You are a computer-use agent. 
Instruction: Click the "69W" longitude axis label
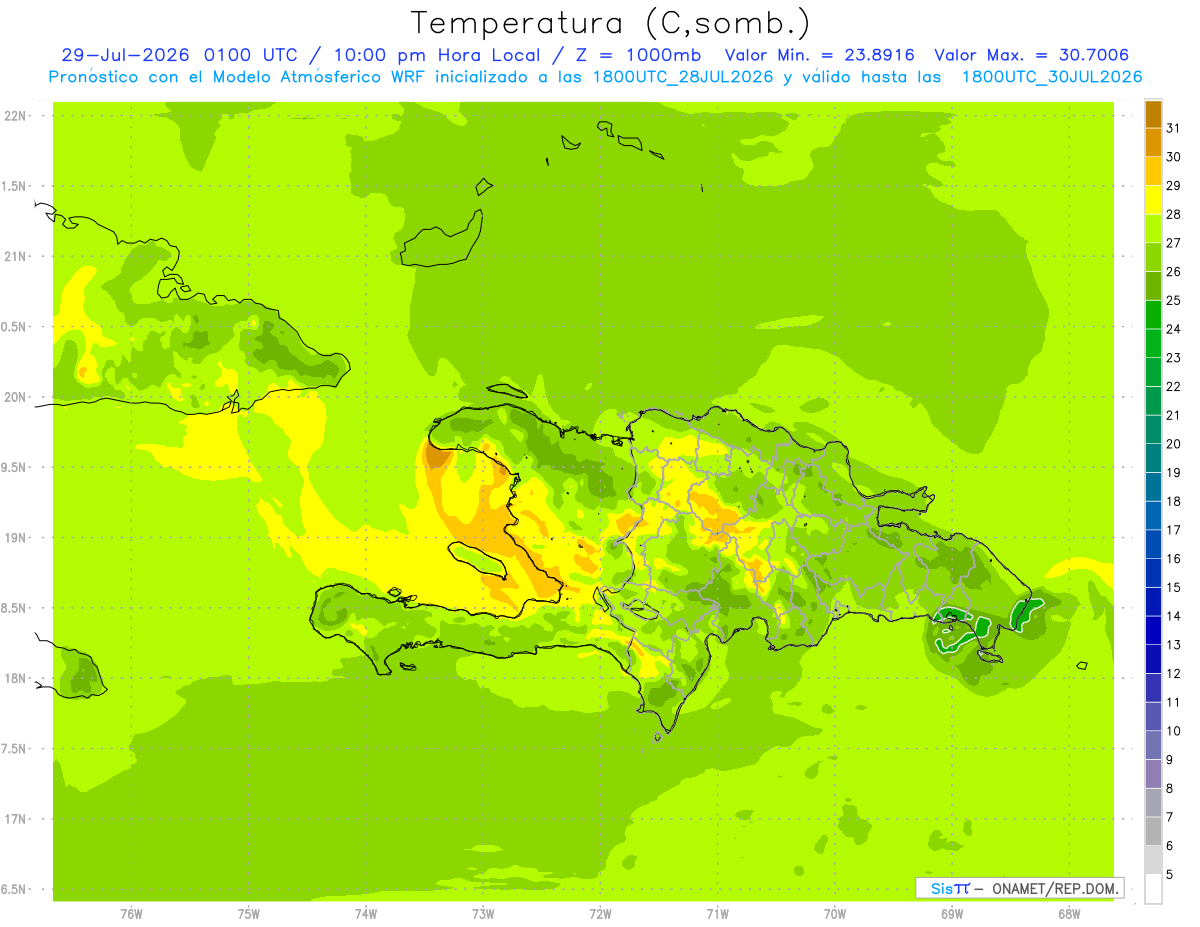coord(952,913)
